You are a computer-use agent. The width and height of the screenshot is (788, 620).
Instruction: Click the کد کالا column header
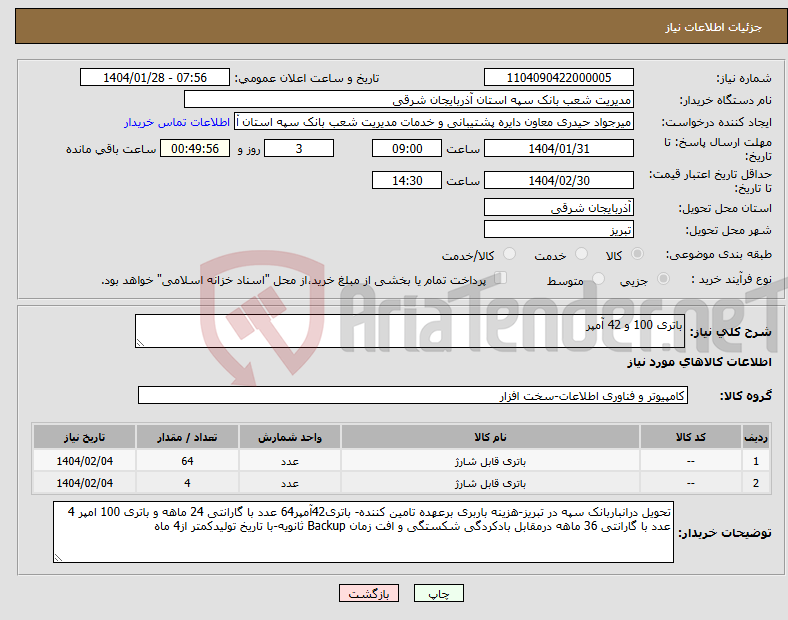(x=691, y=437)
